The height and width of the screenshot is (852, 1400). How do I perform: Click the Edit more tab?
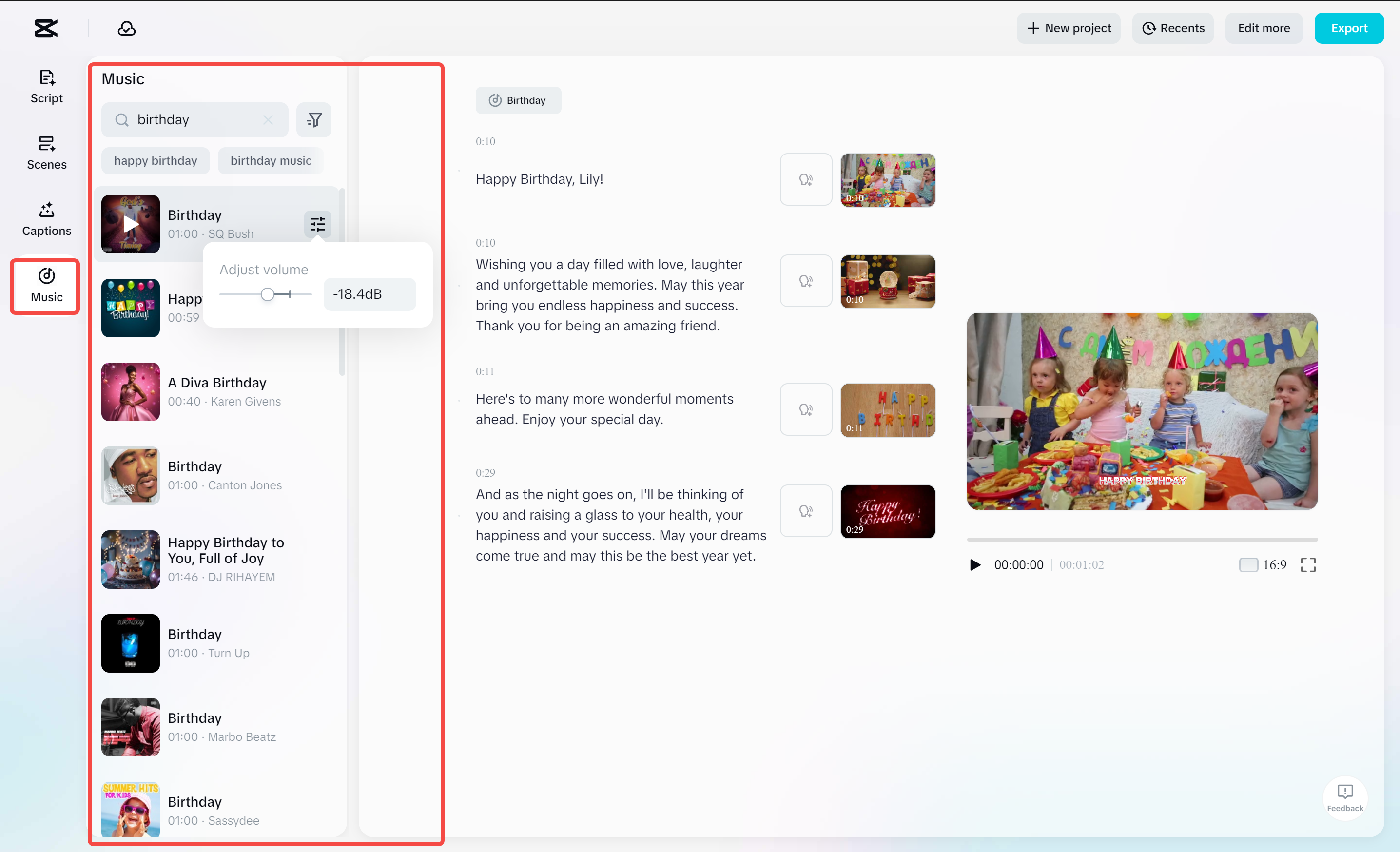click(1263, 28)
